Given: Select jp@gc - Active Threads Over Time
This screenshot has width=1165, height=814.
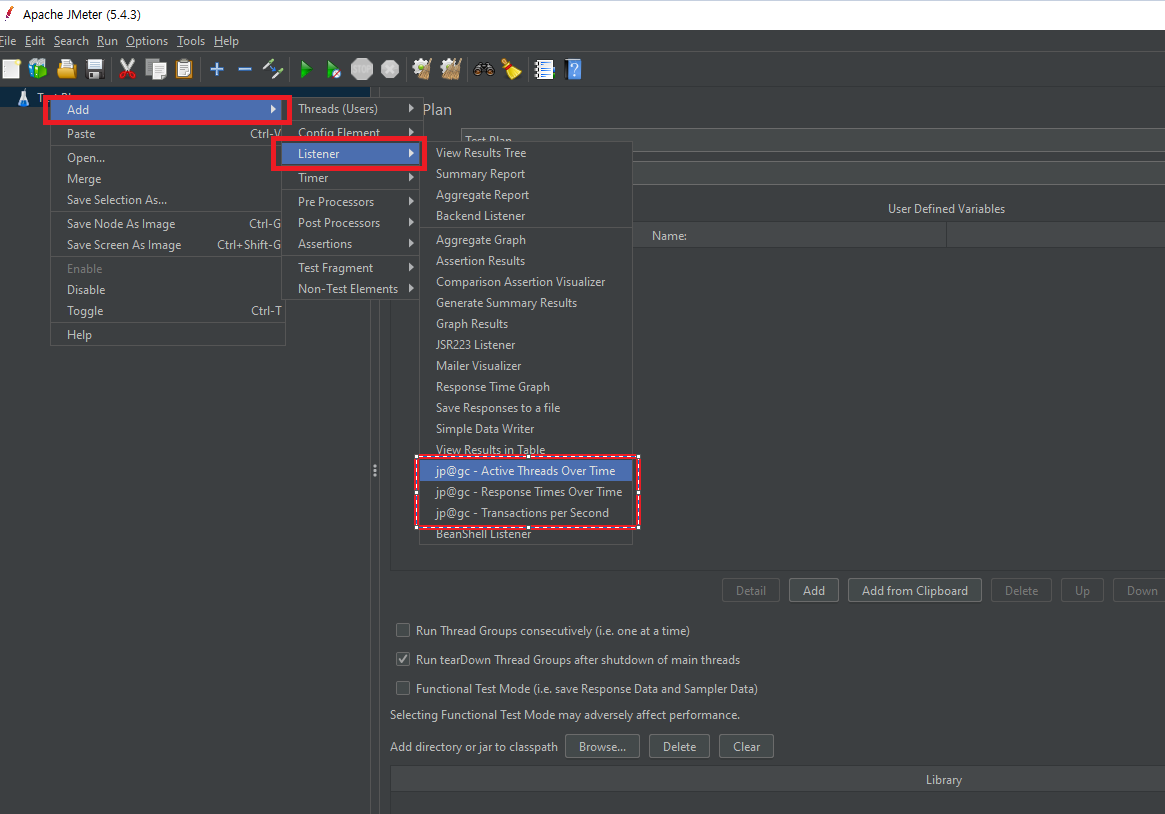Looking at the screenshot, I should [526, 470].
